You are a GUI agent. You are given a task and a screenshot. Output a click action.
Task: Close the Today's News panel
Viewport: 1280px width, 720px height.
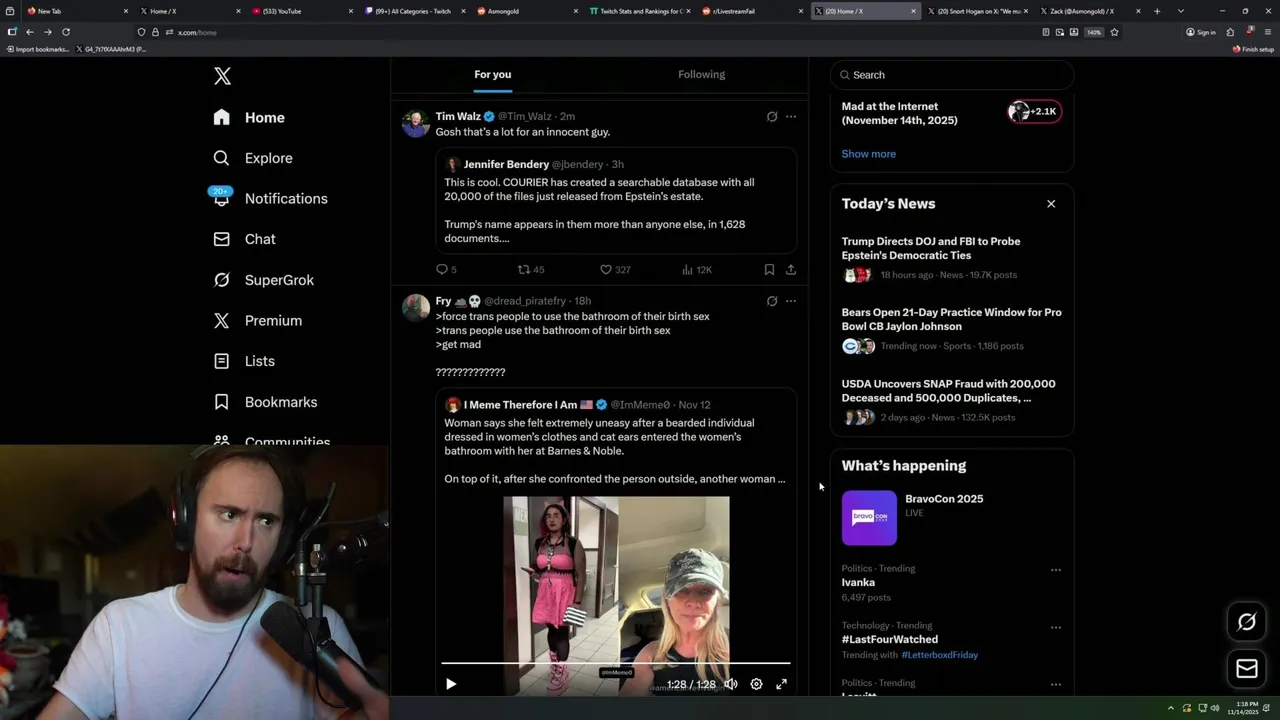pyautogui.click(x=1051, y=204)
